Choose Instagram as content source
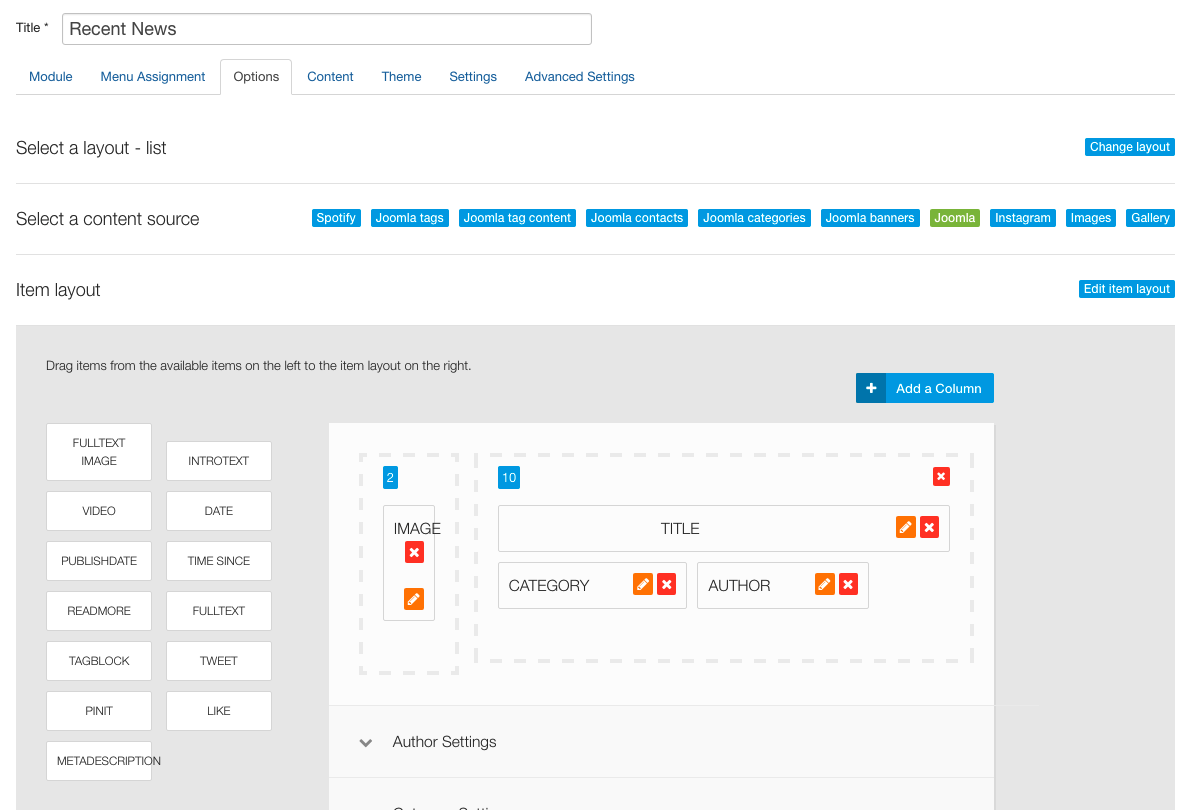 pos(1023,218)
